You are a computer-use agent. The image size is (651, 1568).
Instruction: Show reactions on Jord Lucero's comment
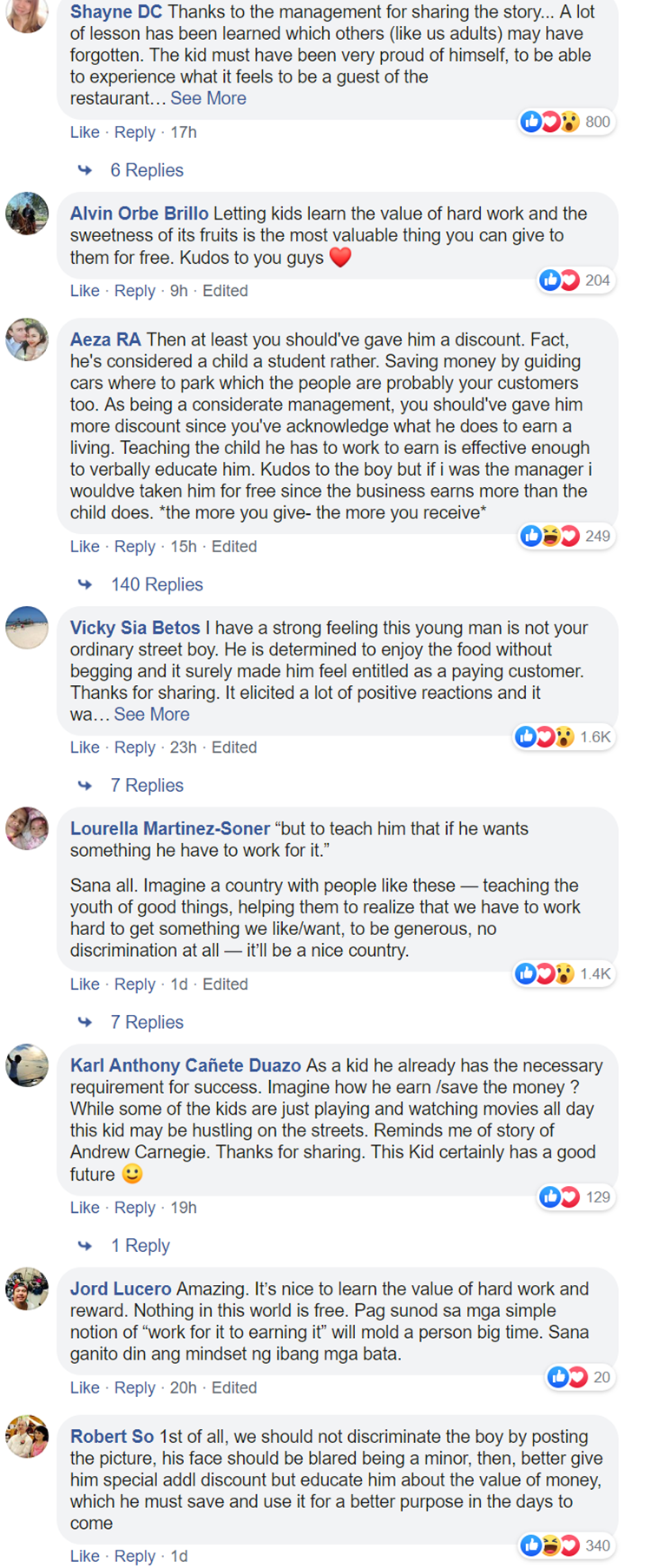pyautogui.click(x=579, y=1377)
